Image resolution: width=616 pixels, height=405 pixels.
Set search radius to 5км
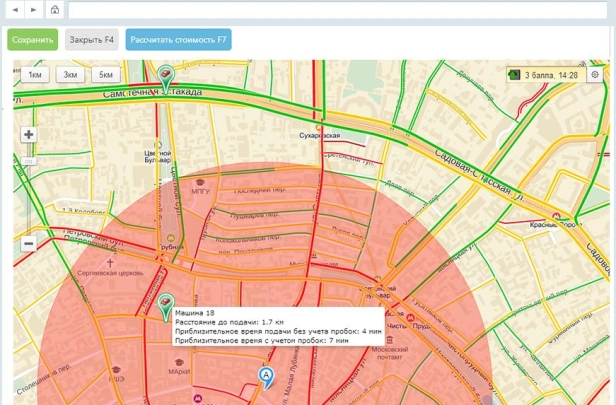point(104,75)
